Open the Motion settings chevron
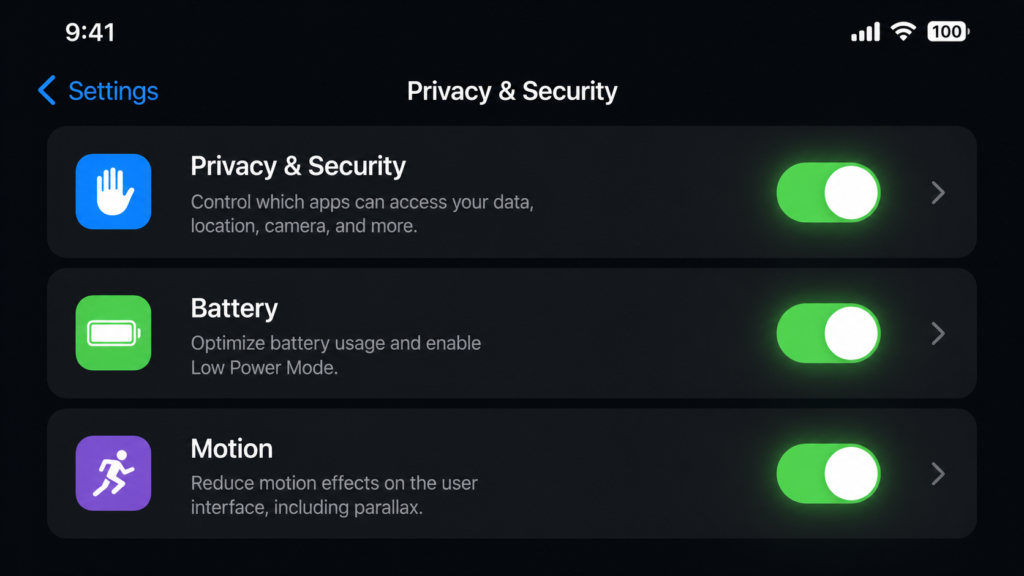 click(x=937, y=473)
